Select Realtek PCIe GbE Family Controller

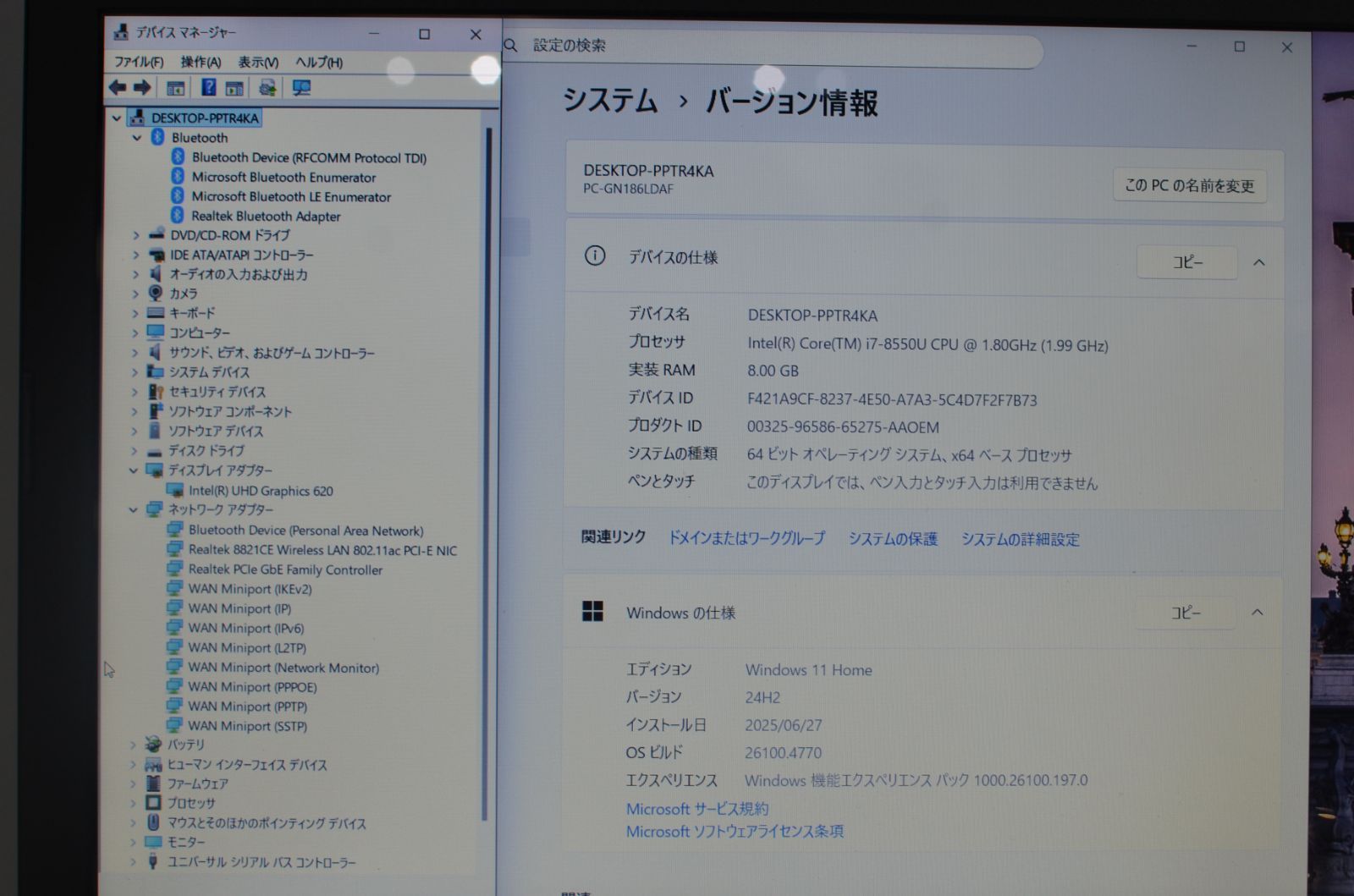[285, 570]
